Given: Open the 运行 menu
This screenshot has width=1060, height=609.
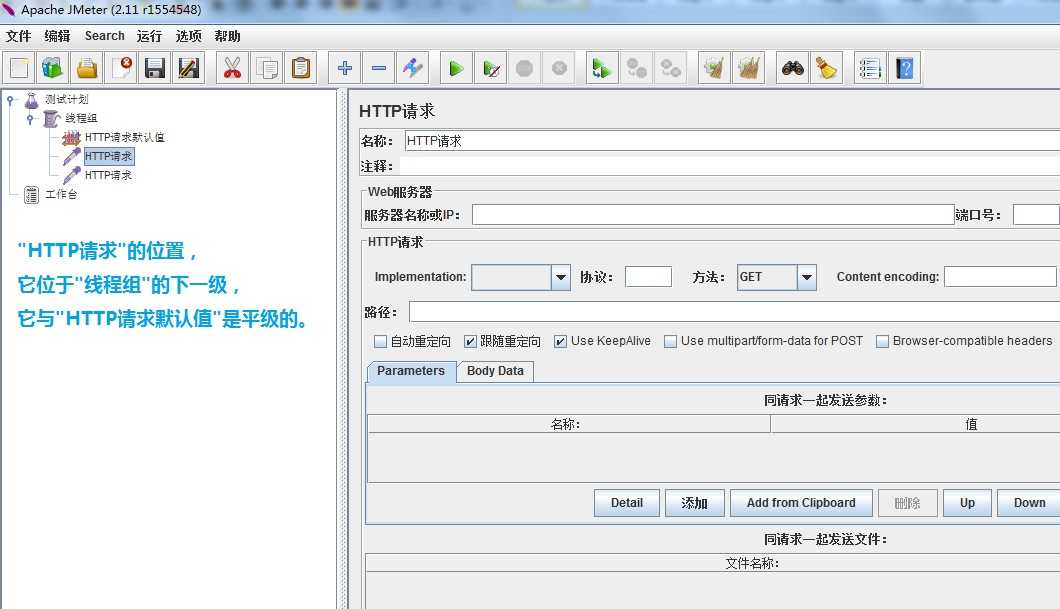Looking at the screenshot, I should pos(149,36).
